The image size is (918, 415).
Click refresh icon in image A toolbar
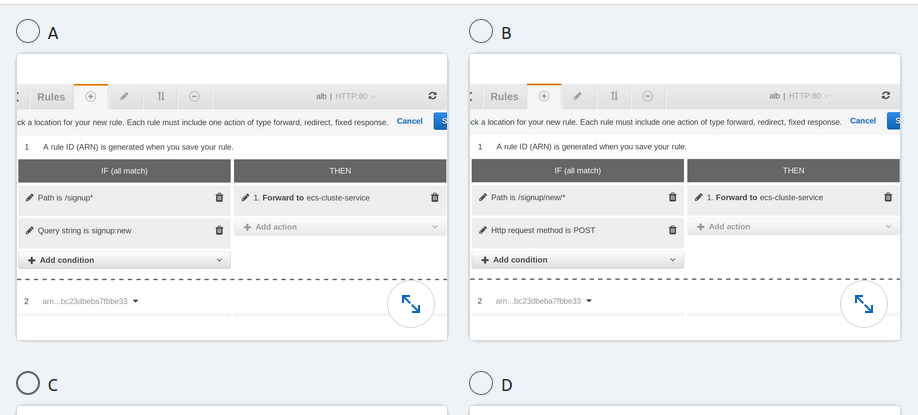432,96
